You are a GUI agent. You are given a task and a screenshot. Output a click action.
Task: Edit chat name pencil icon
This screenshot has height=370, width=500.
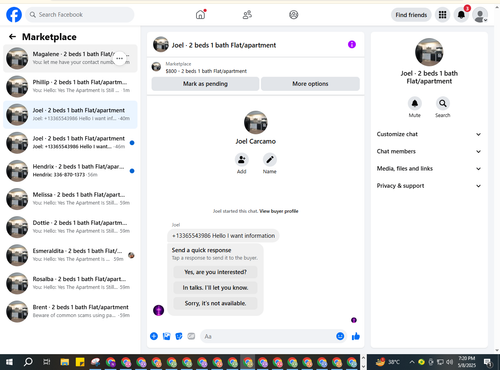pos(270,160)
